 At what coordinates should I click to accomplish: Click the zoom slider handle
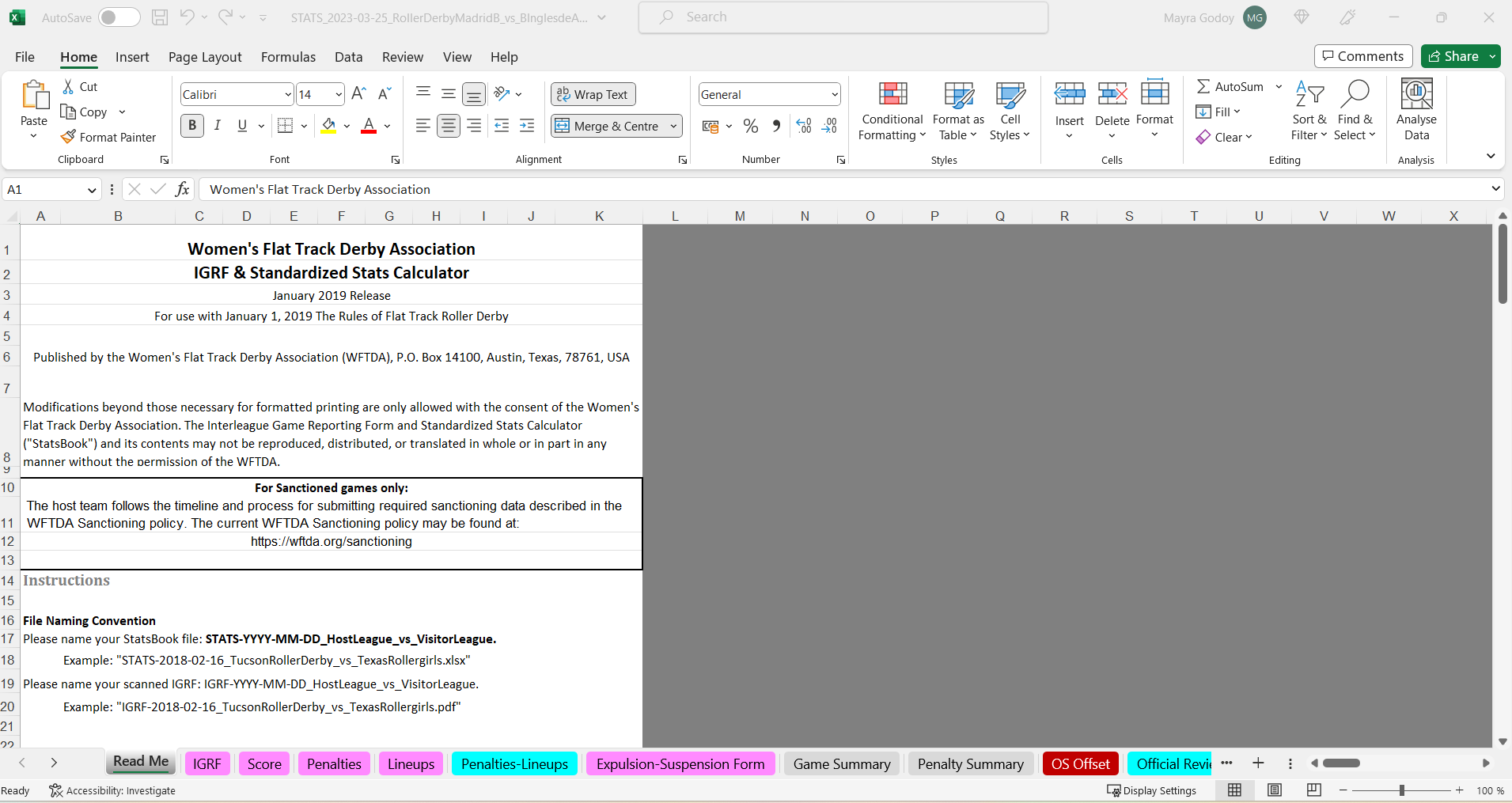pyautogui.click(x=1402, y=790)
